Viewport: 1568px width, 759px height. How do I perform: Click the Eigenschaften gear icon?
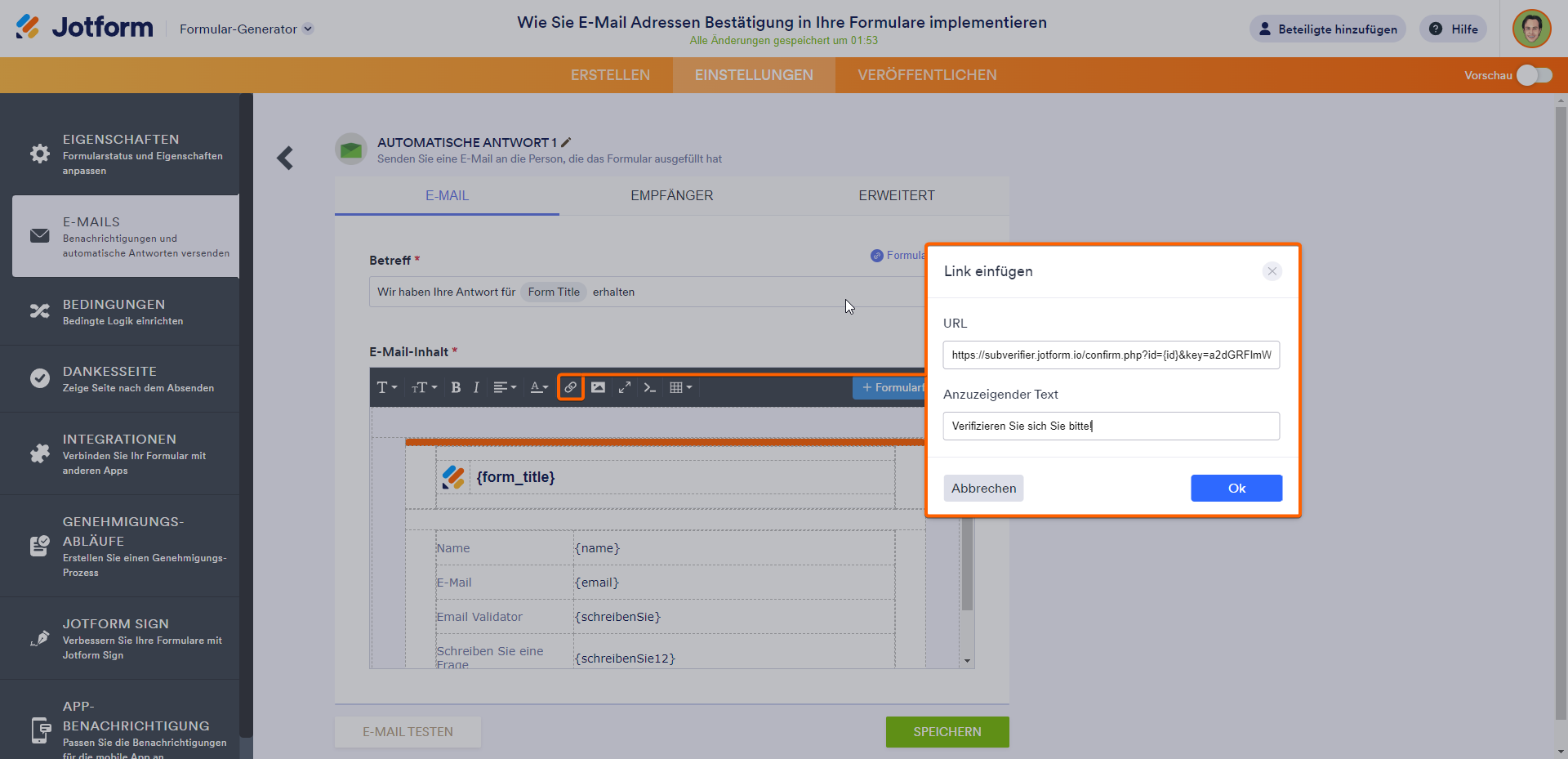(40, 154)
